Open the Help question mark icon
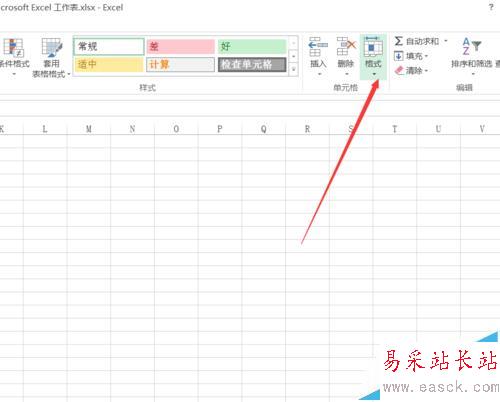The image size is (500, 402). tap(491, 7)
